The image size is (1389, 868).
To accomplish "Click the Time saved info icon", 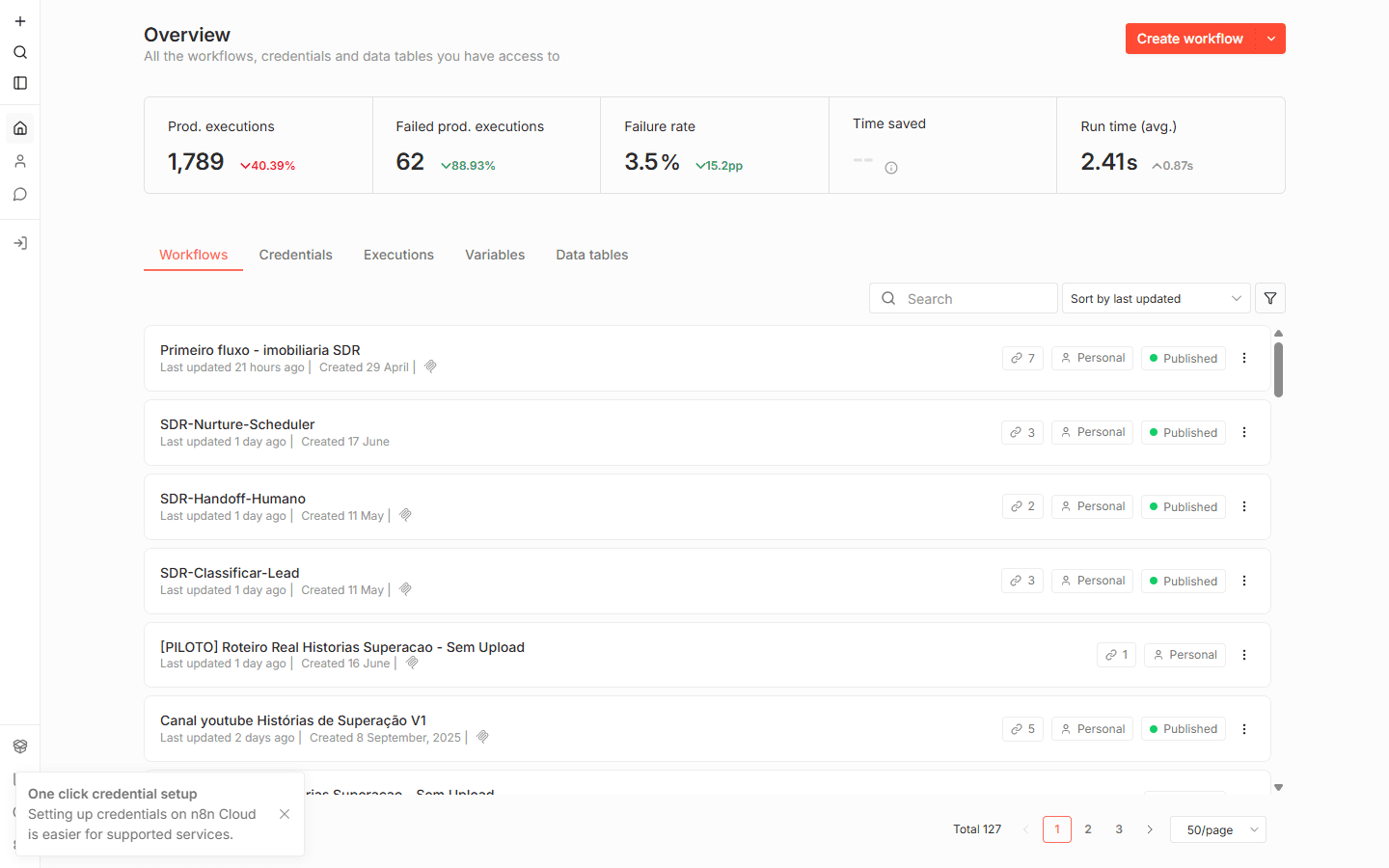I will pos(891,168).
